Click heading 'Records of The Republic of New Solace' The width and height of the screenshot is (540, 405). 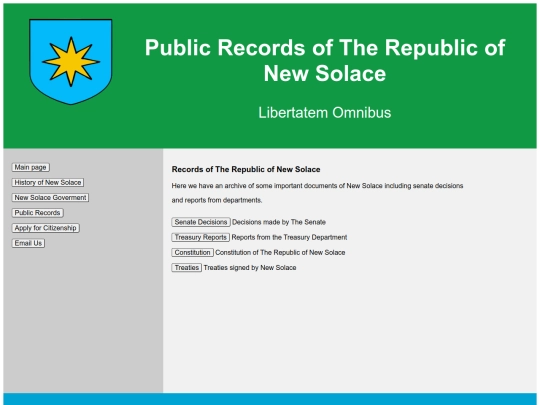point(246,169)
